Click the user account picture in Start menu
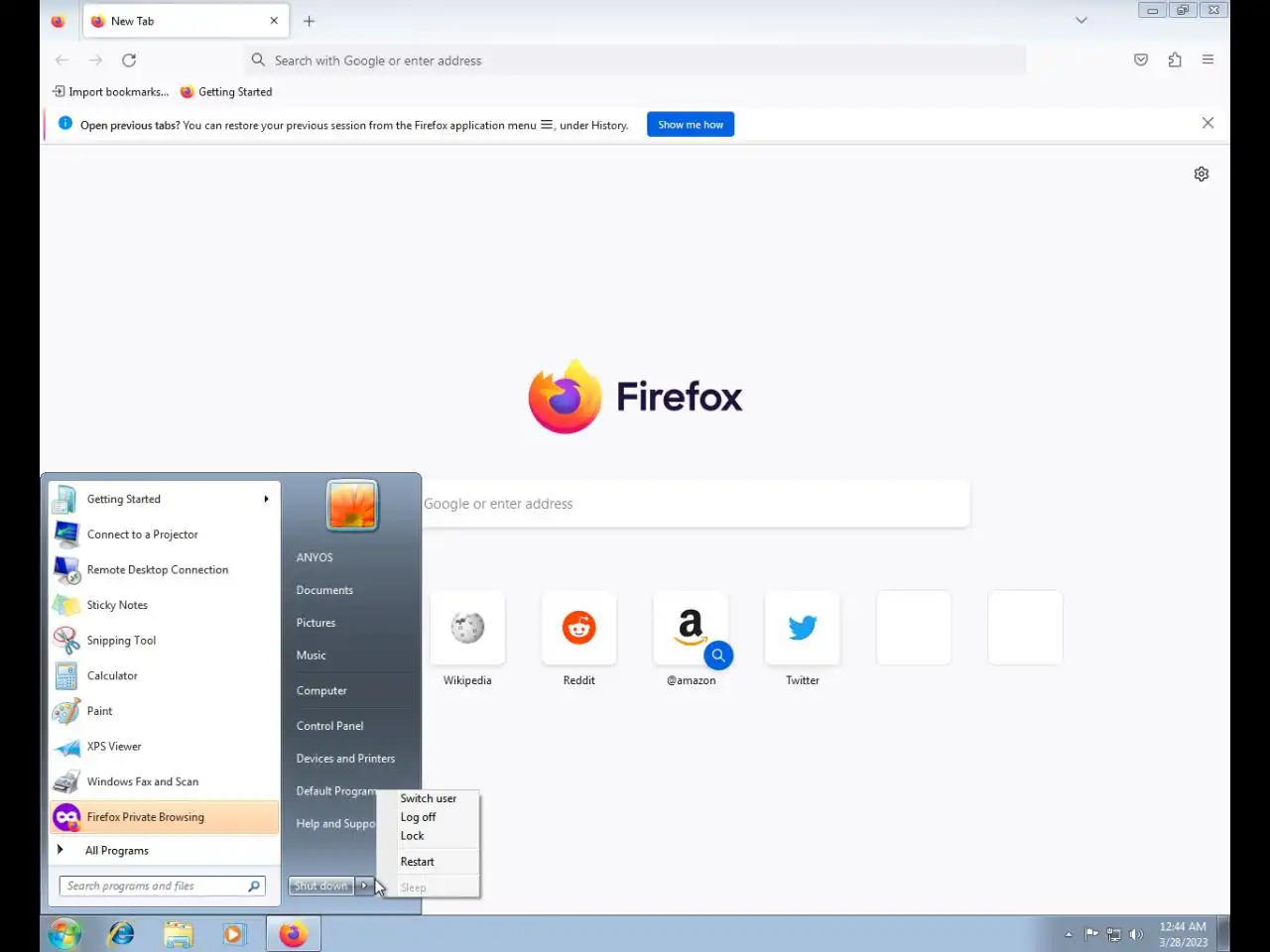 [x=352, y=506]
